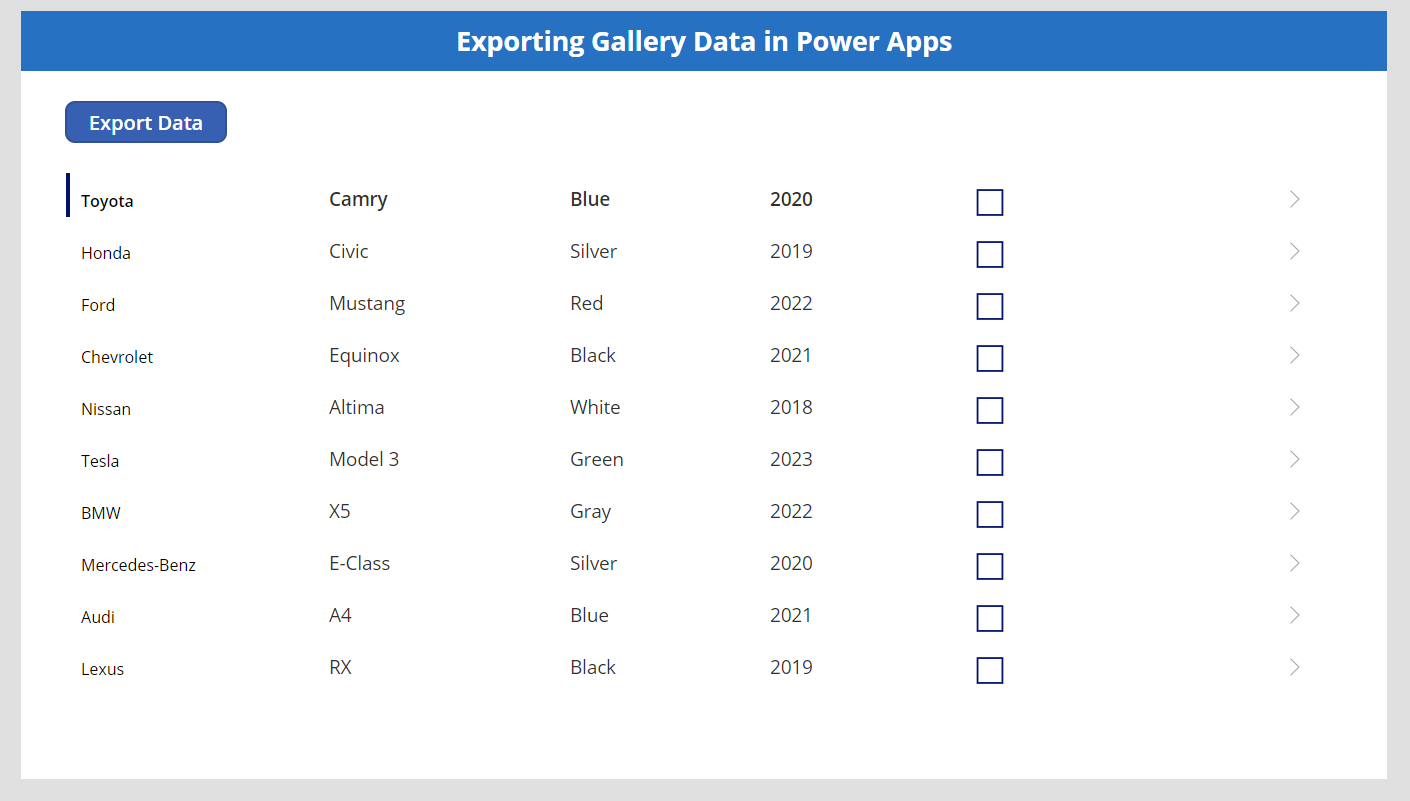The height and width of the screenshot is (801, 1410).
Task: Select the checkbox for the Nissan Altima
Action: pyautogui.click(x=989, y=410)
